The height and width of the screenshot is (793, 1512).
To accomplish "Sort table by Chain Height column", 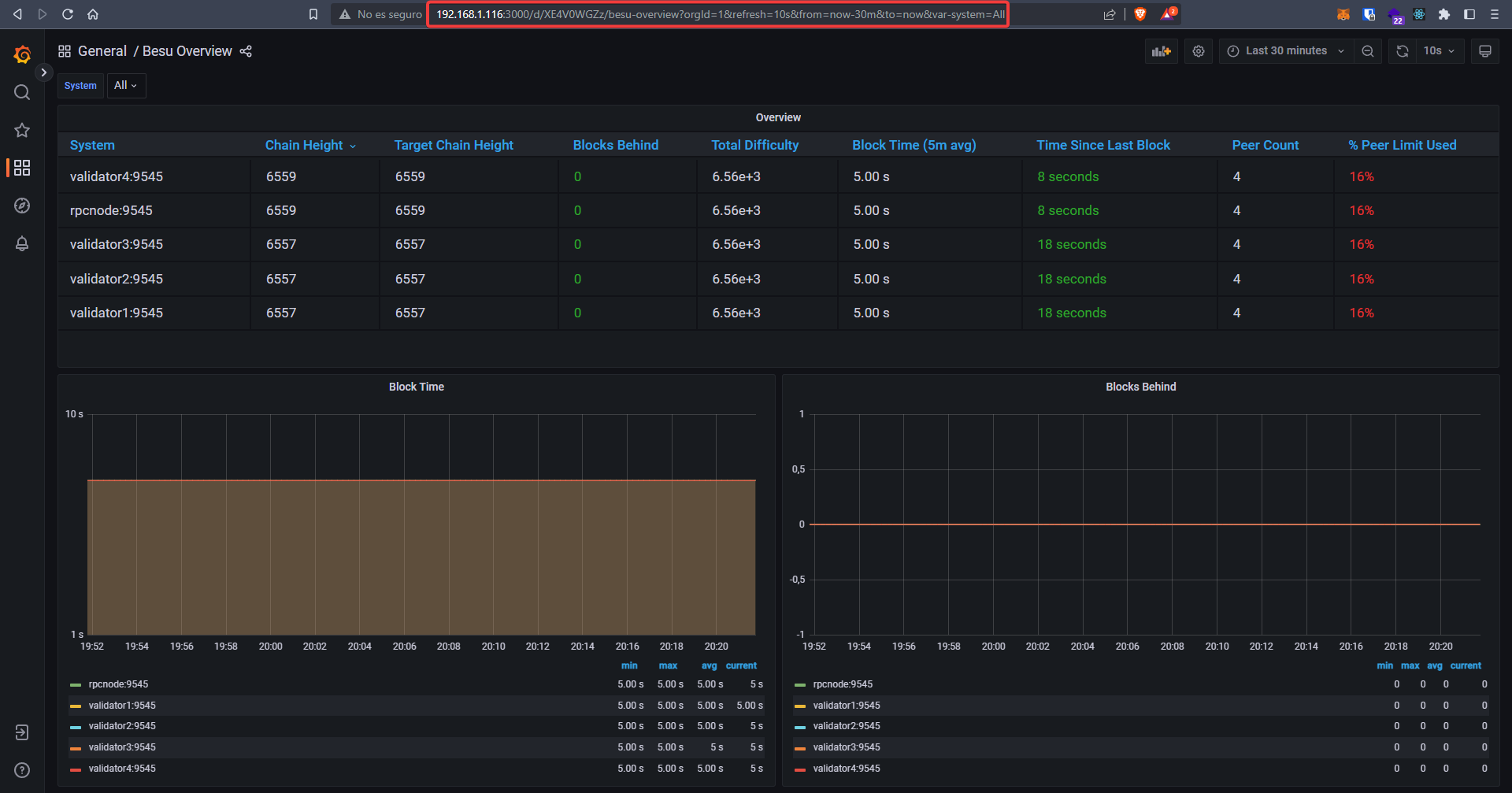I will click(x=304, y=145).
